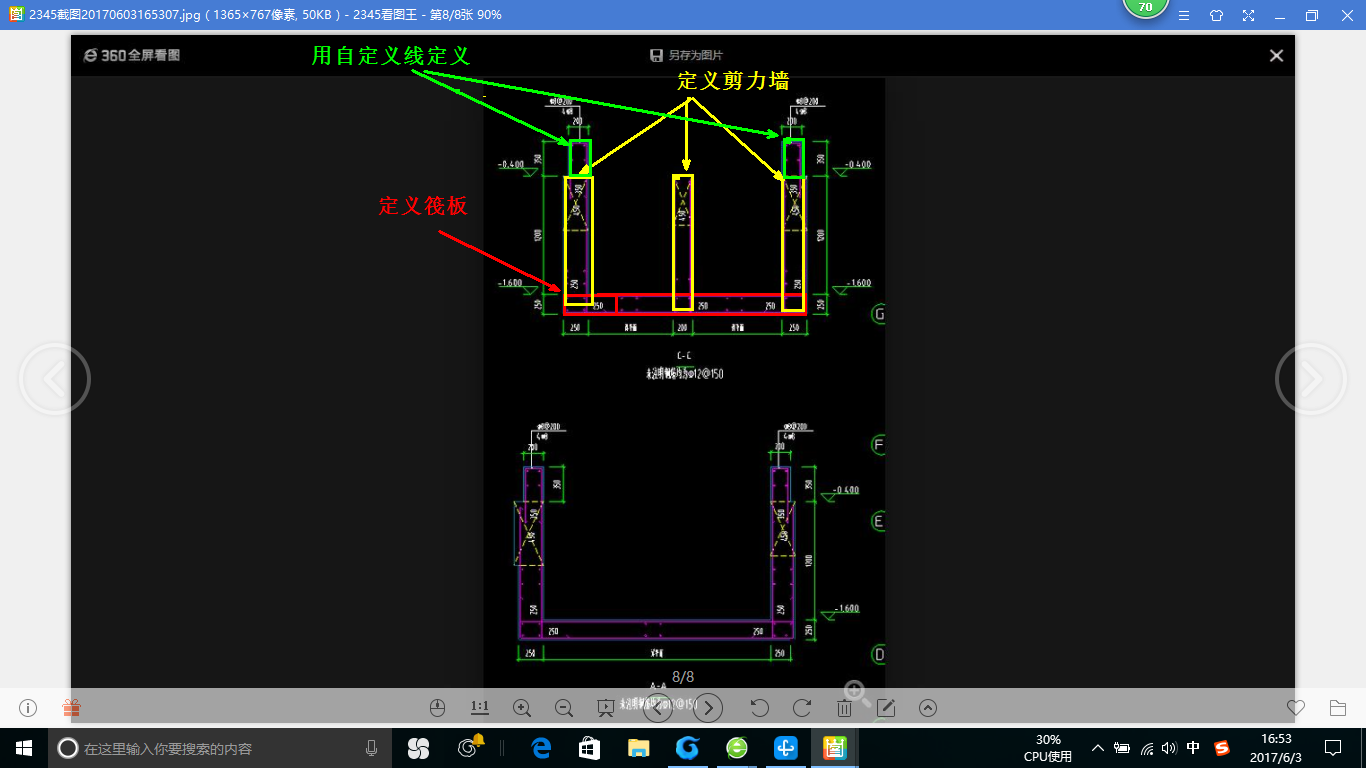Open the image information panel
Screen dimensions: 1366x768
click(28, 708)
